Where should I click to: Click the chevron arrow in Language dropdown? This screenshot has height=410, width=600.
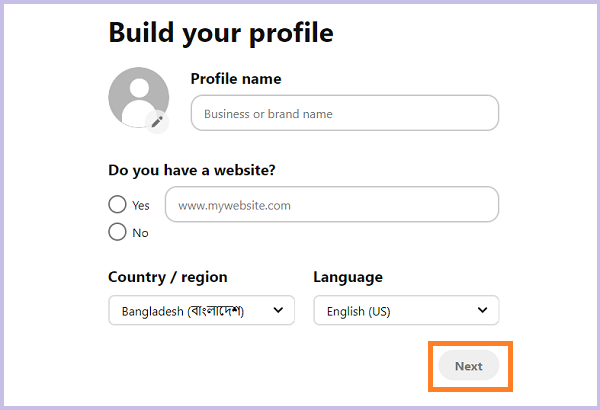coord(483,310)
